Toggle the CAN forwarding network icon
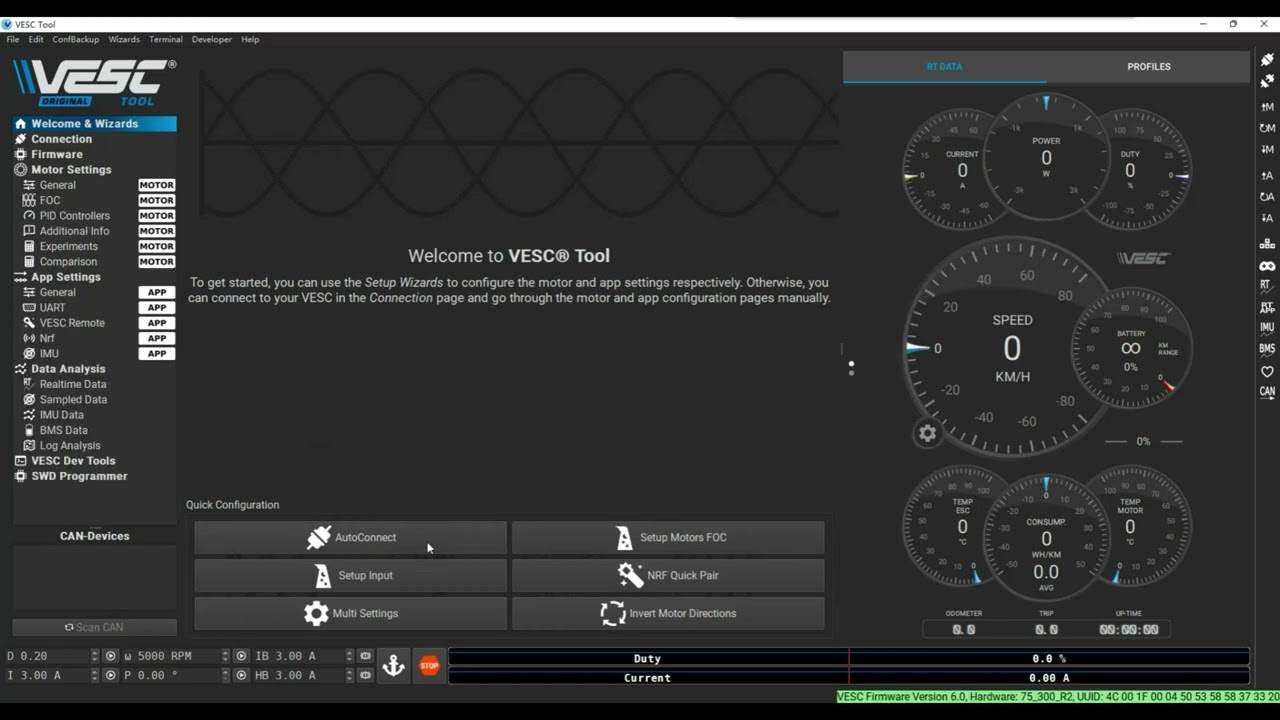Viewport: 1280px width, 720px height. [1267, 244]
